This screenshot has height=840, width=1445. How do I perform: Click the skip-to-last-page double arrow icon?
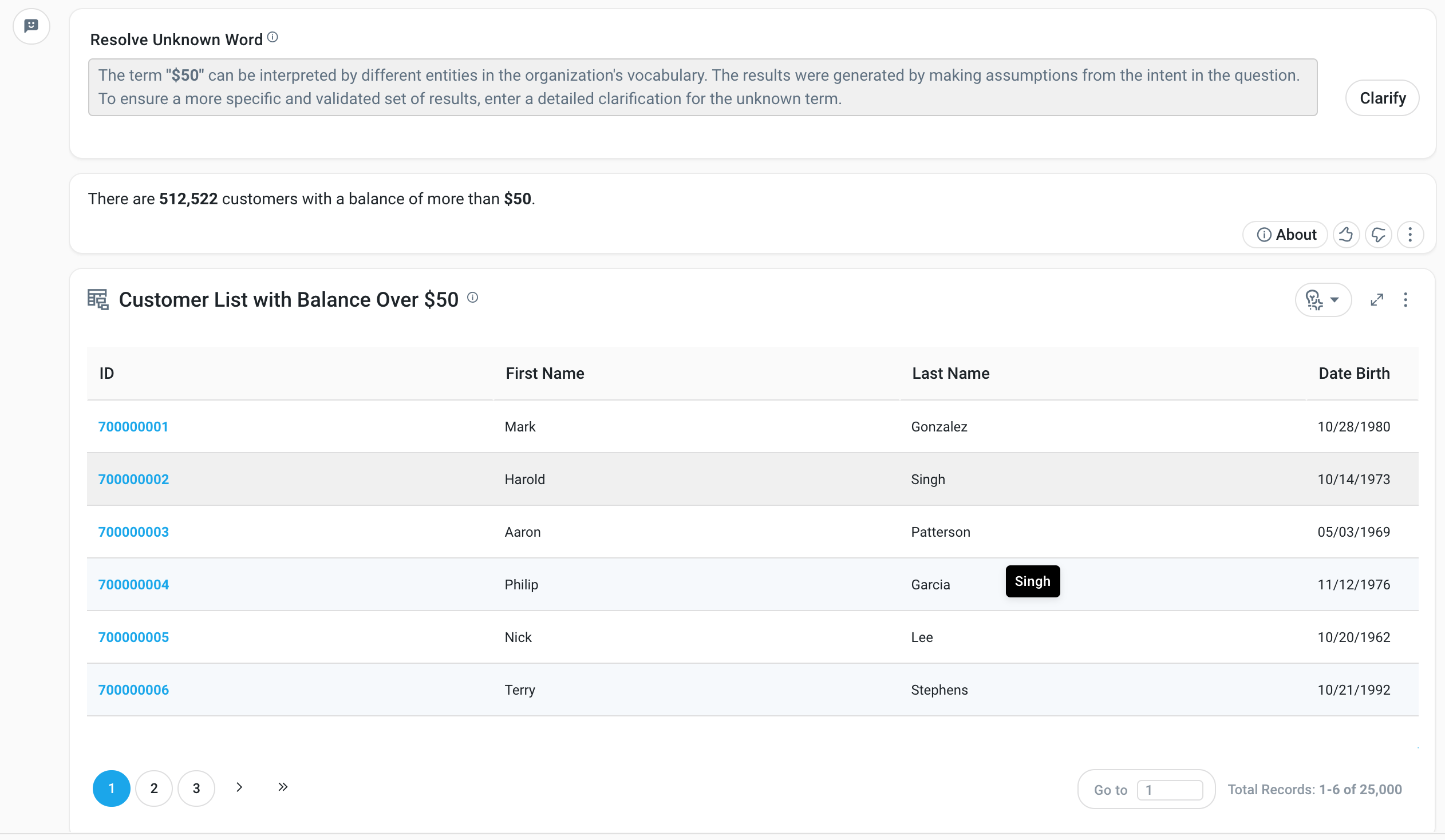282,787
